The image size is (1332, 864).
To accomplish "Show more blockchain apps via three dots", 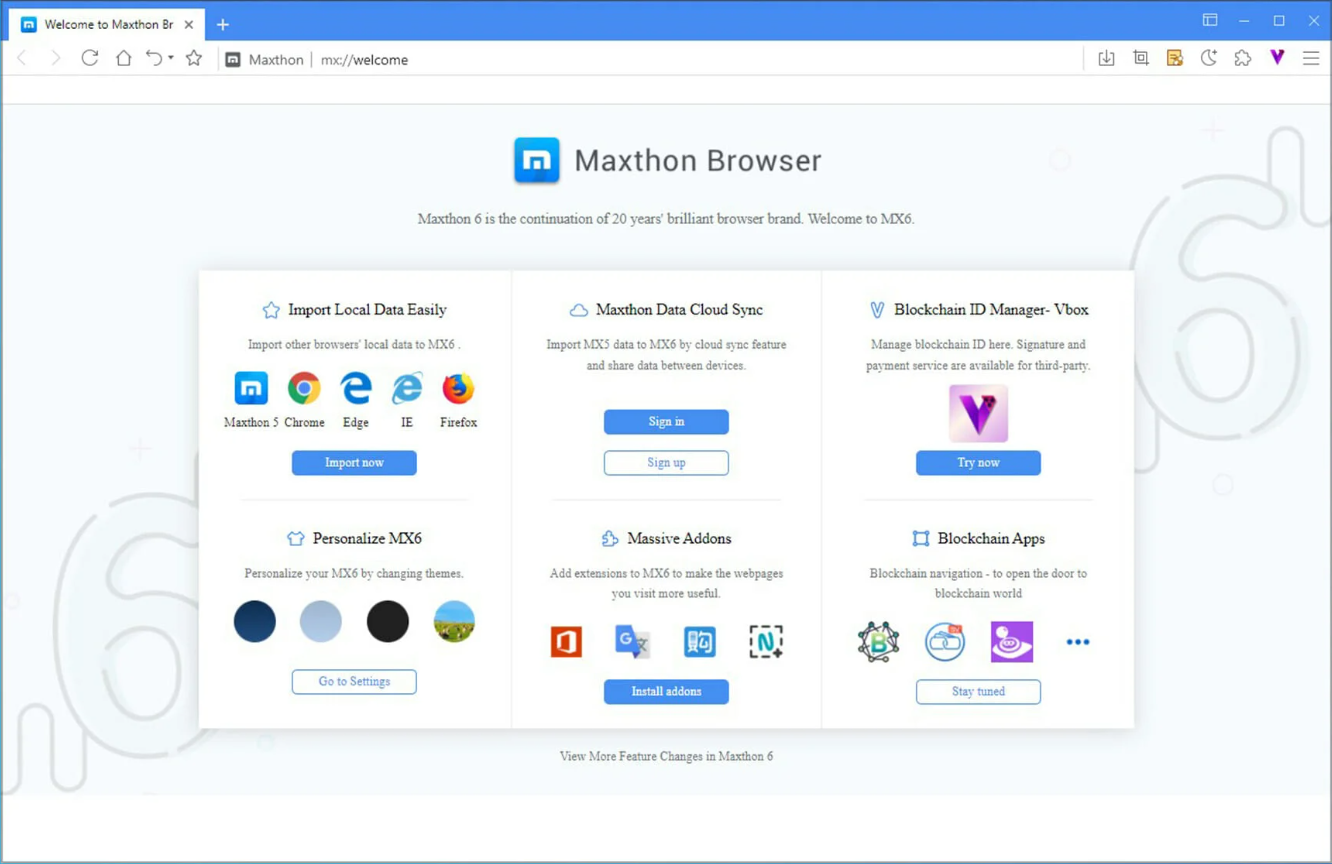I will click(x=1078, y=642).
